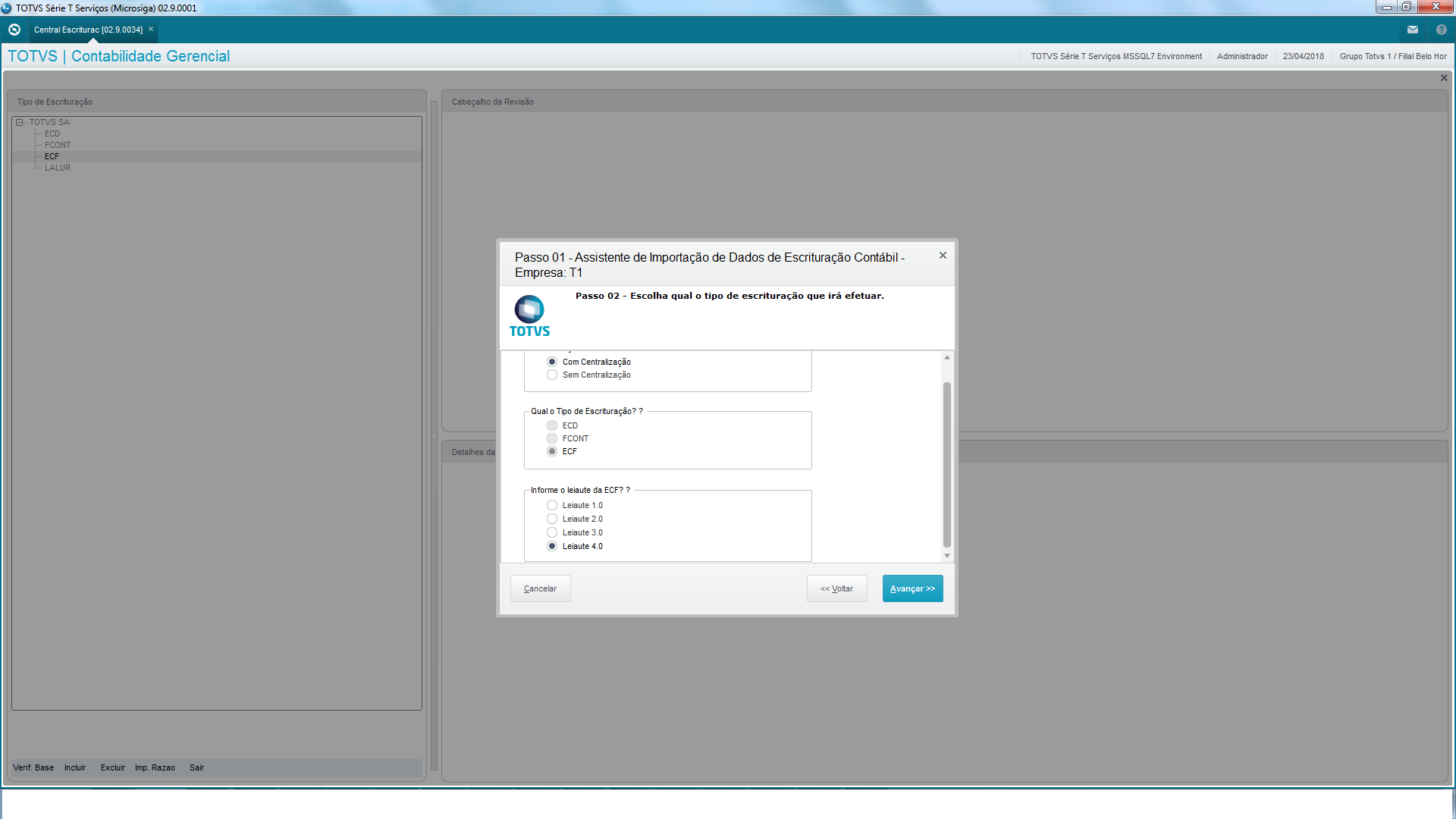Click the wizard vertical scrollbar thumb
Viewport: 1456px width, 819px height.
tap(946, 464)
